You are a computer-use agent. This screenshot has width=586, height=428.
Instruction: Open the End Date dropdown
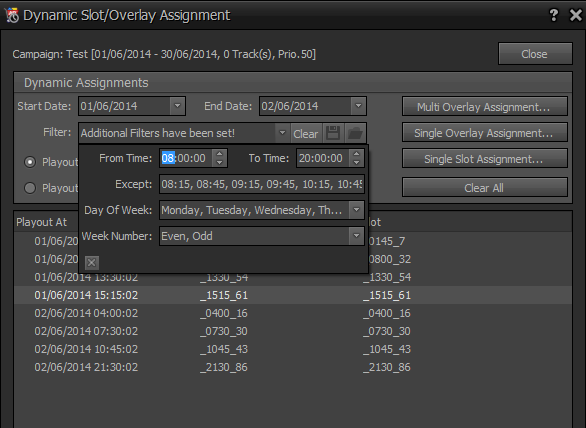click(x=358, y=106)
